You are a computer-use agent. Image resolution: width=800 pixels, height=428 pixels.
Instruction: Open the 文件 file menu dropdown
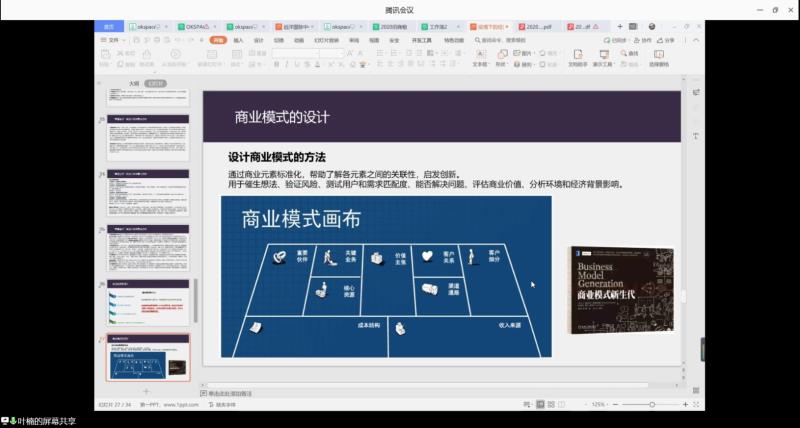(x=112, y=40)
